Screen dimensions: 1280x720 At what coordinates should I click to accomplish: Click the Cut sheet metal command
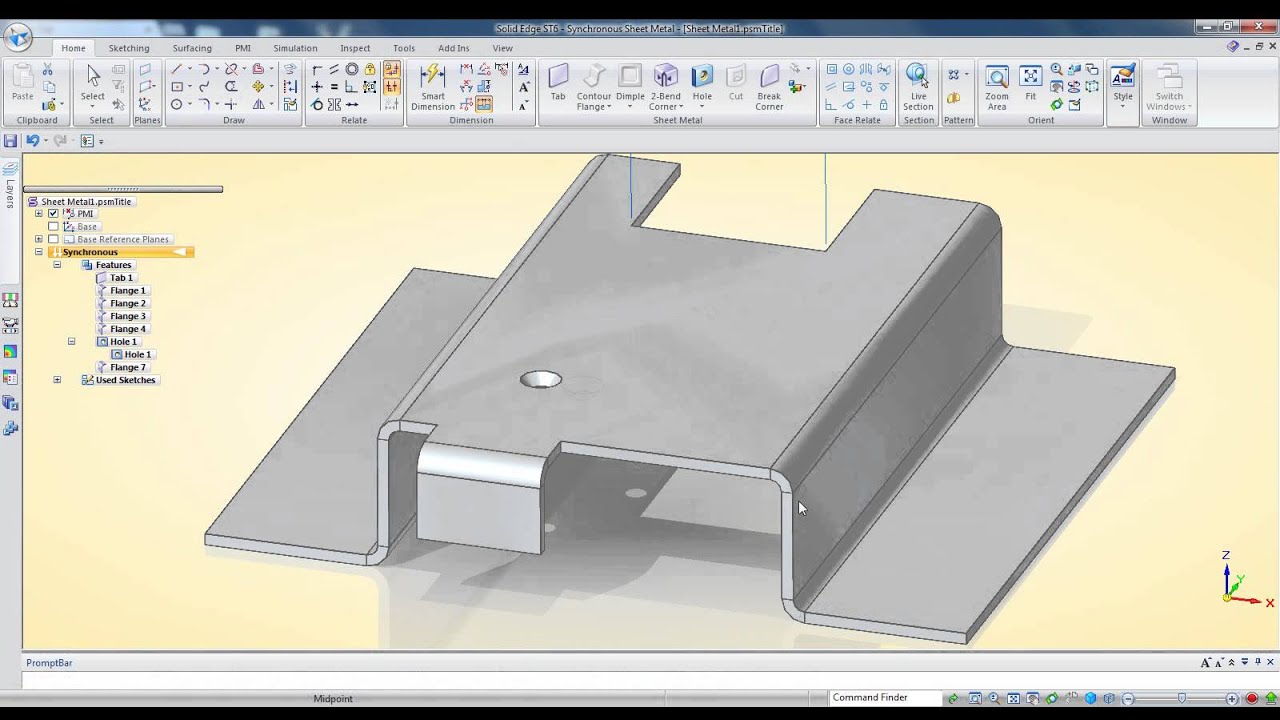click(x=736, y=82)
